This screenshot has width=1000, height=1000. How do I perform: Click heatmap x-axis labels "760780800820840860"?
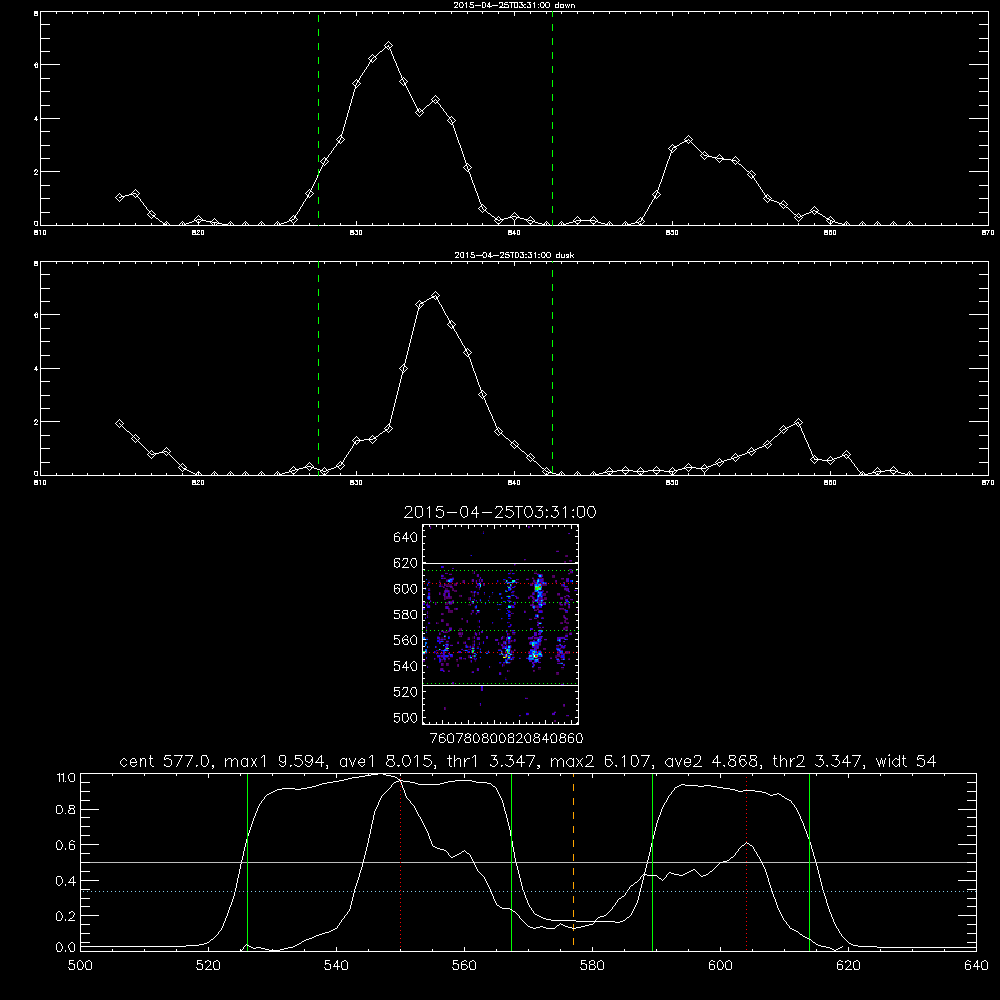(x=506, y=738)
